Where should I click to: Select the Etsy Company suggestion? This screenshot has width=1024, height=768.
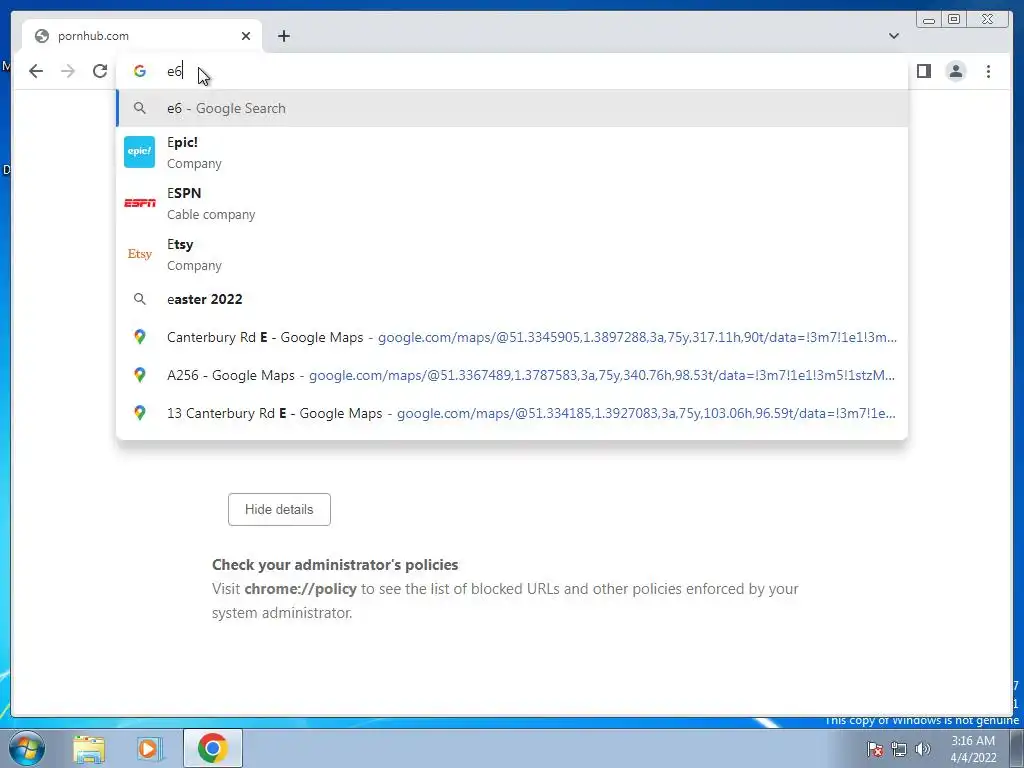pyautogui.click(x=512, y=254)
